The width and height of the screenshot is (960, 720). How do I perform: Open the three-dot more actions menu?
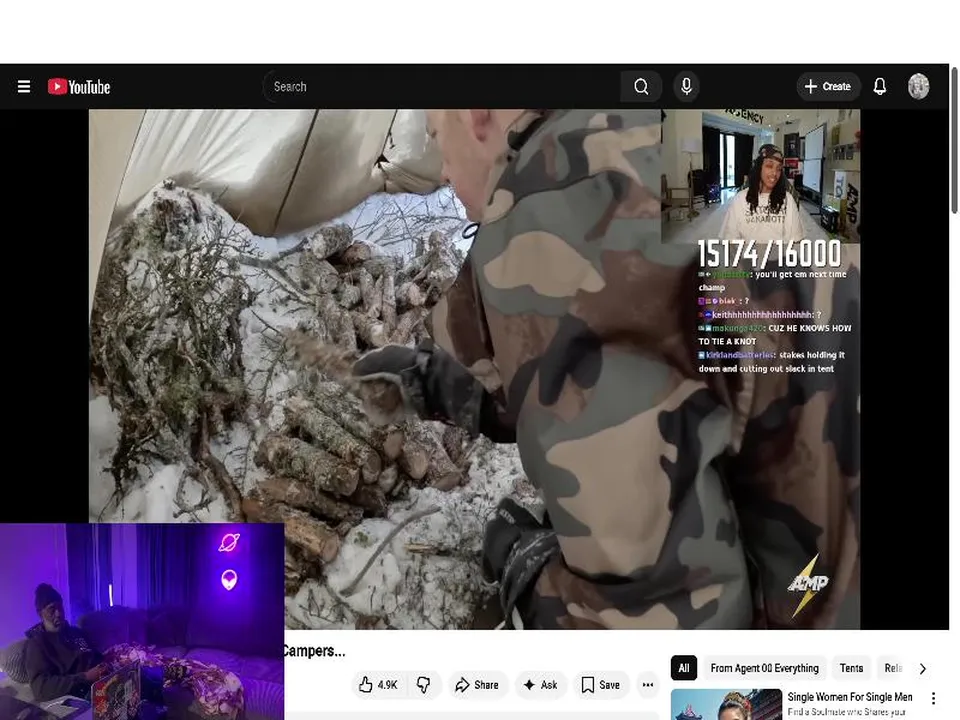648,684
